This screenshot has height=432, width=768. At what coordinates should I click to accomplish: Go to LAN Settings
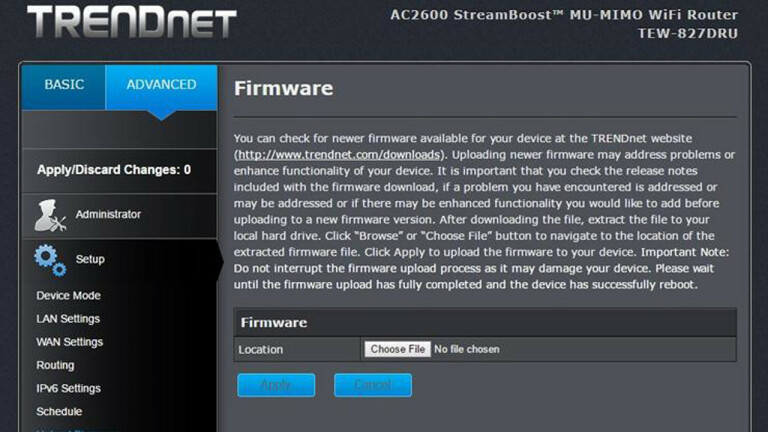68,319
